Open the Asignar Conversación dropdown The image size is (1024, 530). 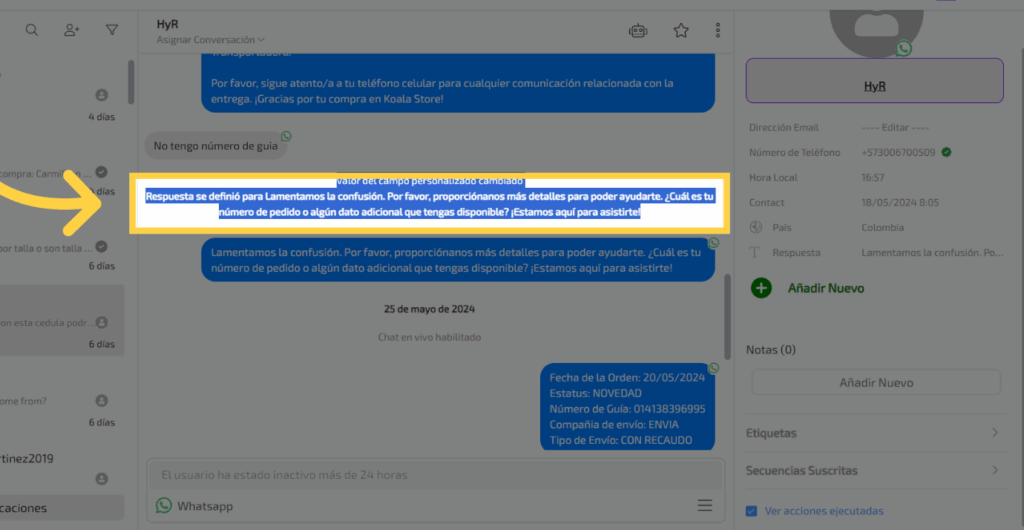point(211,40)
